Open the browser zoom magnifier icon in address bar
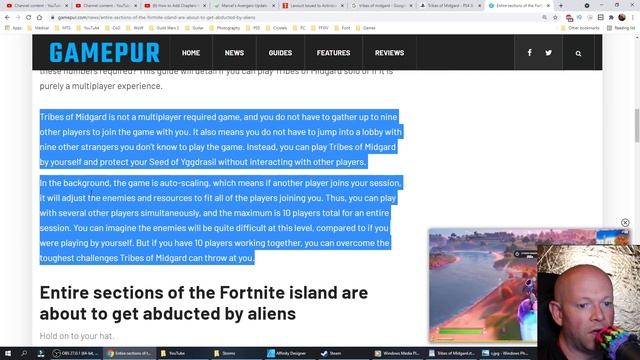The image size is (640, 360). tap(544, 18)
